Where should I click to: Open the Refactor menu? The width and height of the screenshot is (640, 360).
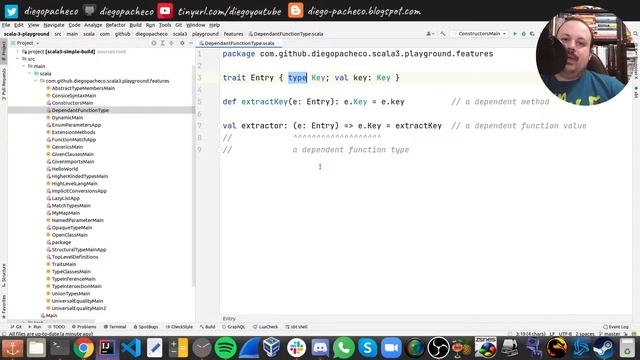tap(116, 25)
